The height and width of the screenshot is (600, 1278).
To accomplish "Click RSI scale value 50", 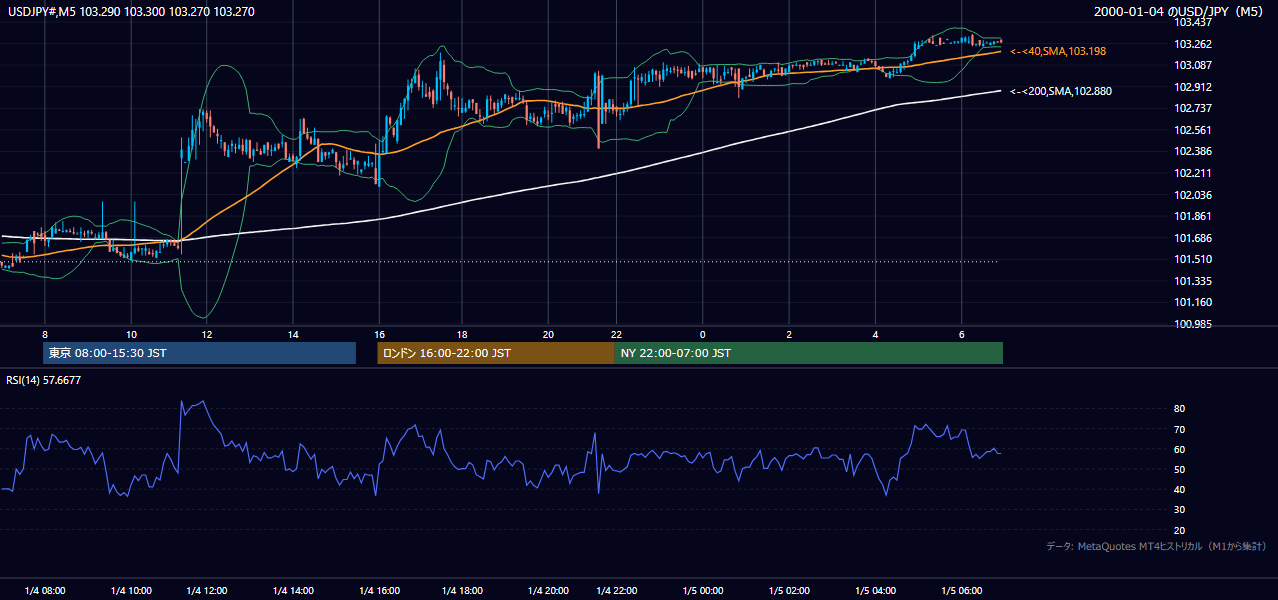I will pos(1180,469).
